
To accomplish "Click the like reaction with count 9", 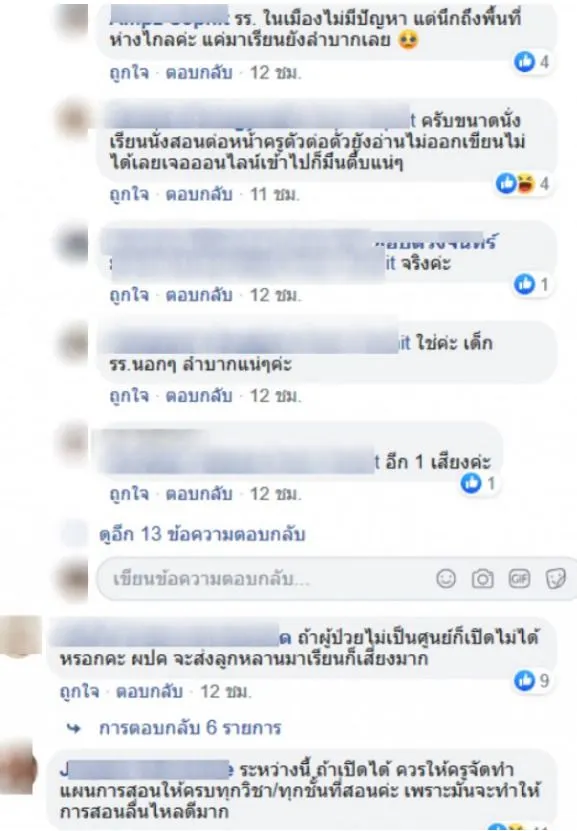I will (531, 680).
